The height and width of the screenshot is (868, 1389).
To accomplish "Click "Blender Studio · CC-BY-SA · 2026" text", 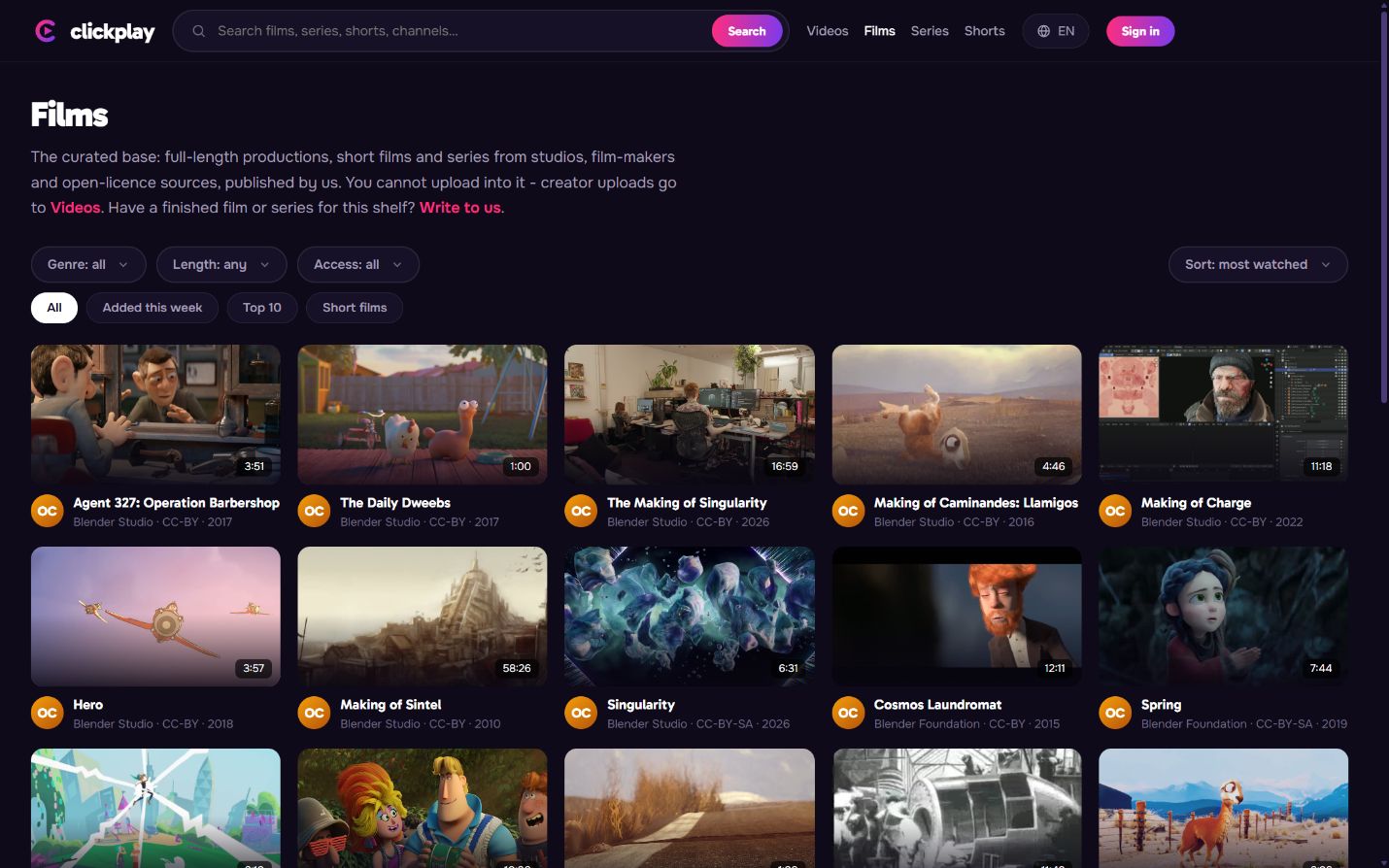I will click(x=698, y=724).
